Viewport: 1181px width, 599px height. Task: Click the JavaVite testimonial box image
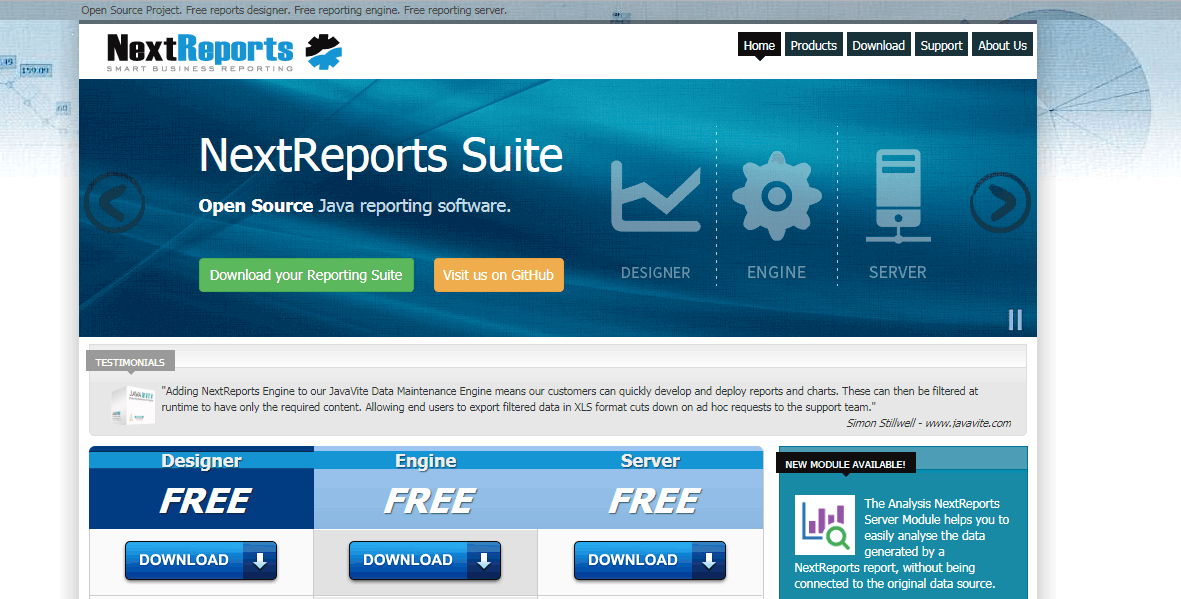[x=133, y=405]
